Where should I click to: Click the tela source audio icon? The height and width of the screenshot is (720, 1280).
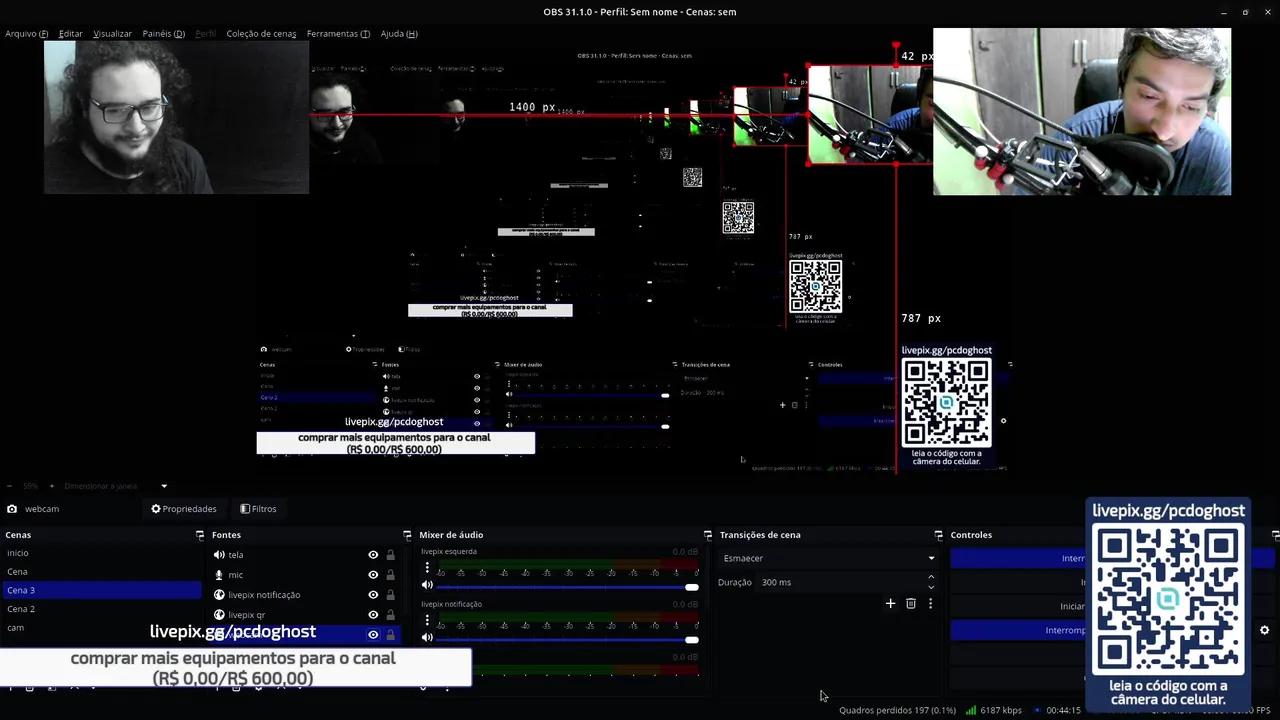pyautogui.click(x=219, y=555)
